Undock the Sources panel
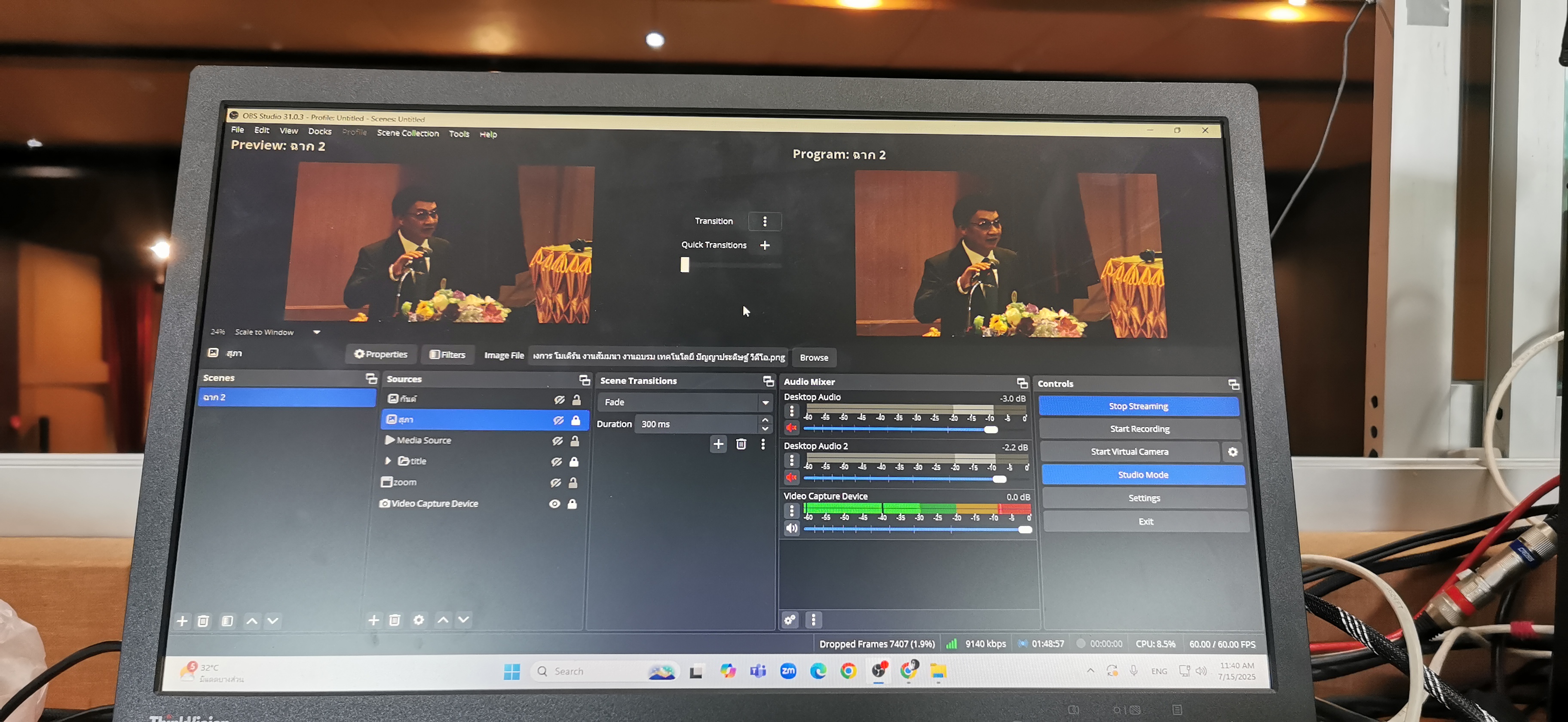 coord(585,380)
